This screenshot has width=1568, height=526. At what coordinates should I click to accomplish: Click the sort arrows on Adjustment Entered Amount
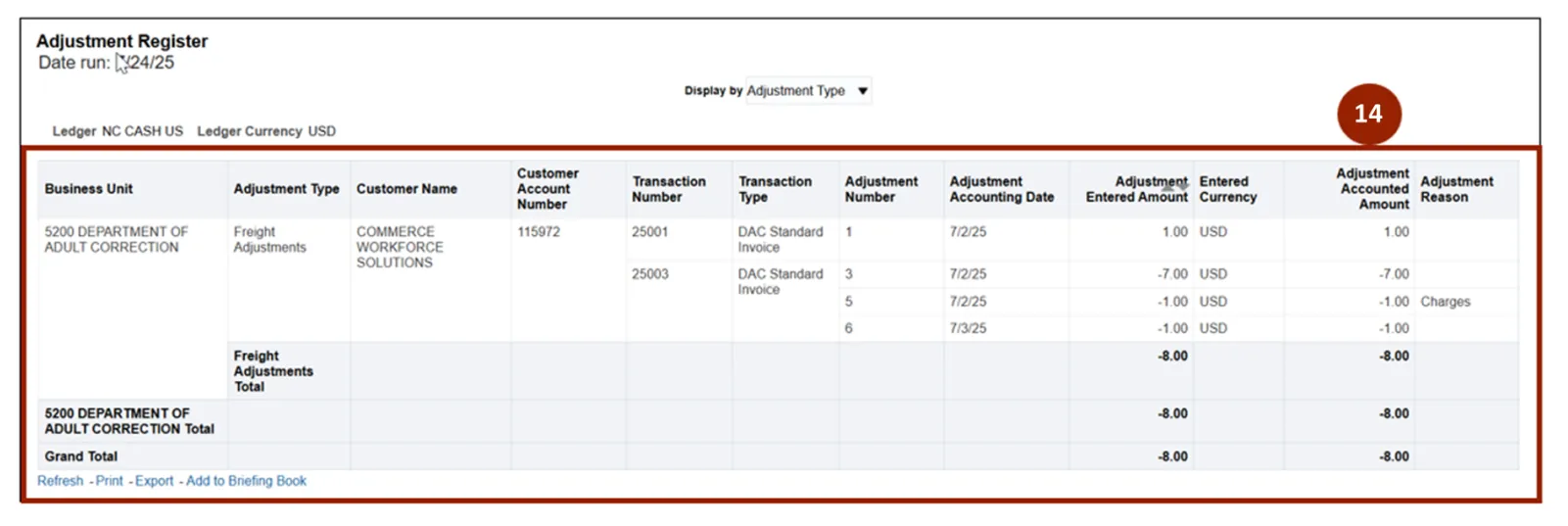pyautogui.click(x=1174, y=185)
